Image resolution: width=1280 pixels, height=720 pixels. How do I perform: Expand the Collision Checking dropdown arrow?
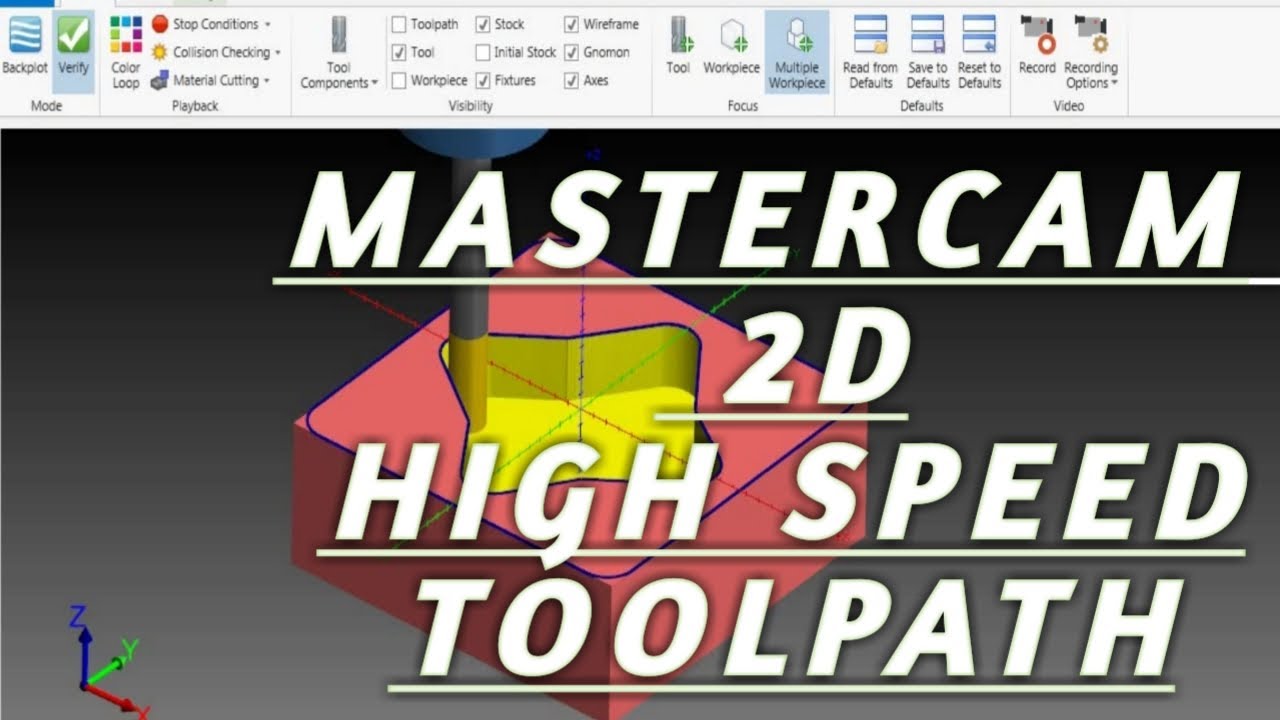(x=278, y=52)
